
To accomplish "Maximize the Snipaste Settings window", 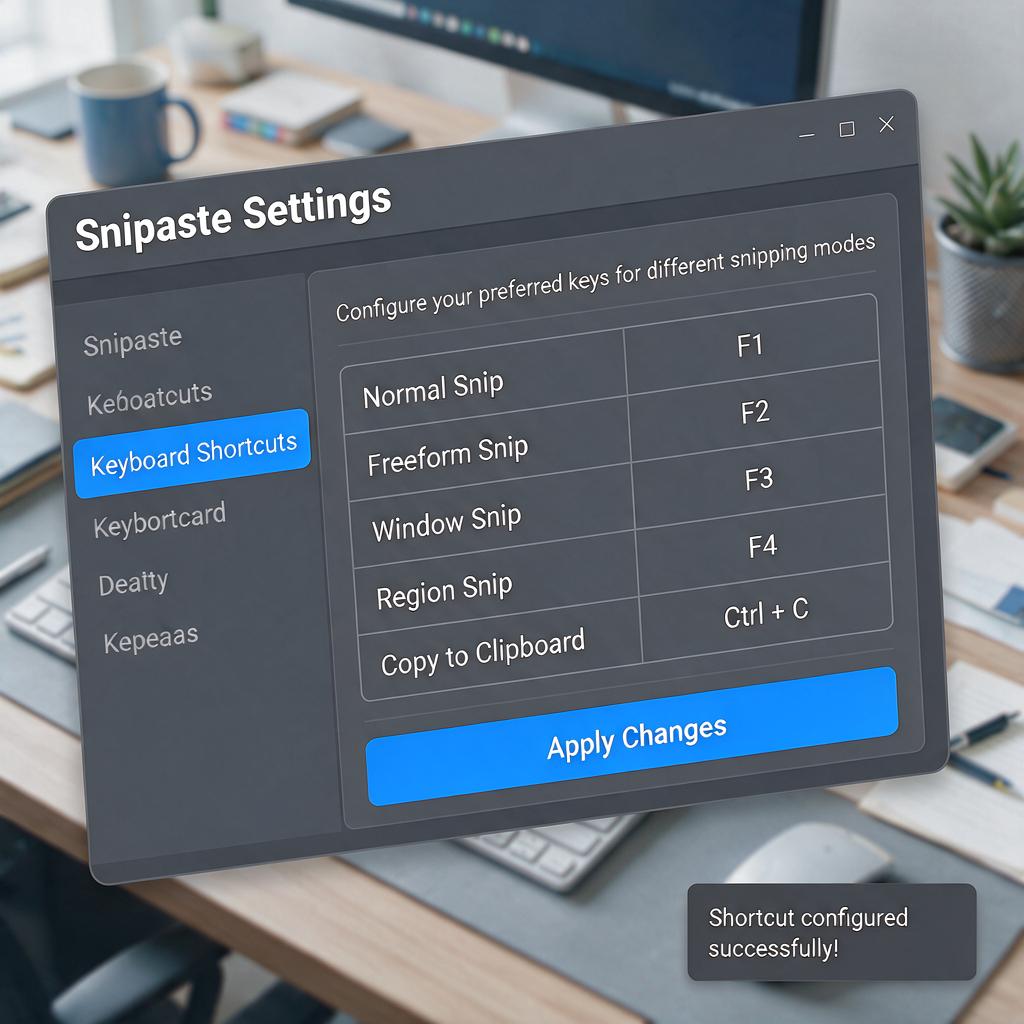I will (847, 129).
